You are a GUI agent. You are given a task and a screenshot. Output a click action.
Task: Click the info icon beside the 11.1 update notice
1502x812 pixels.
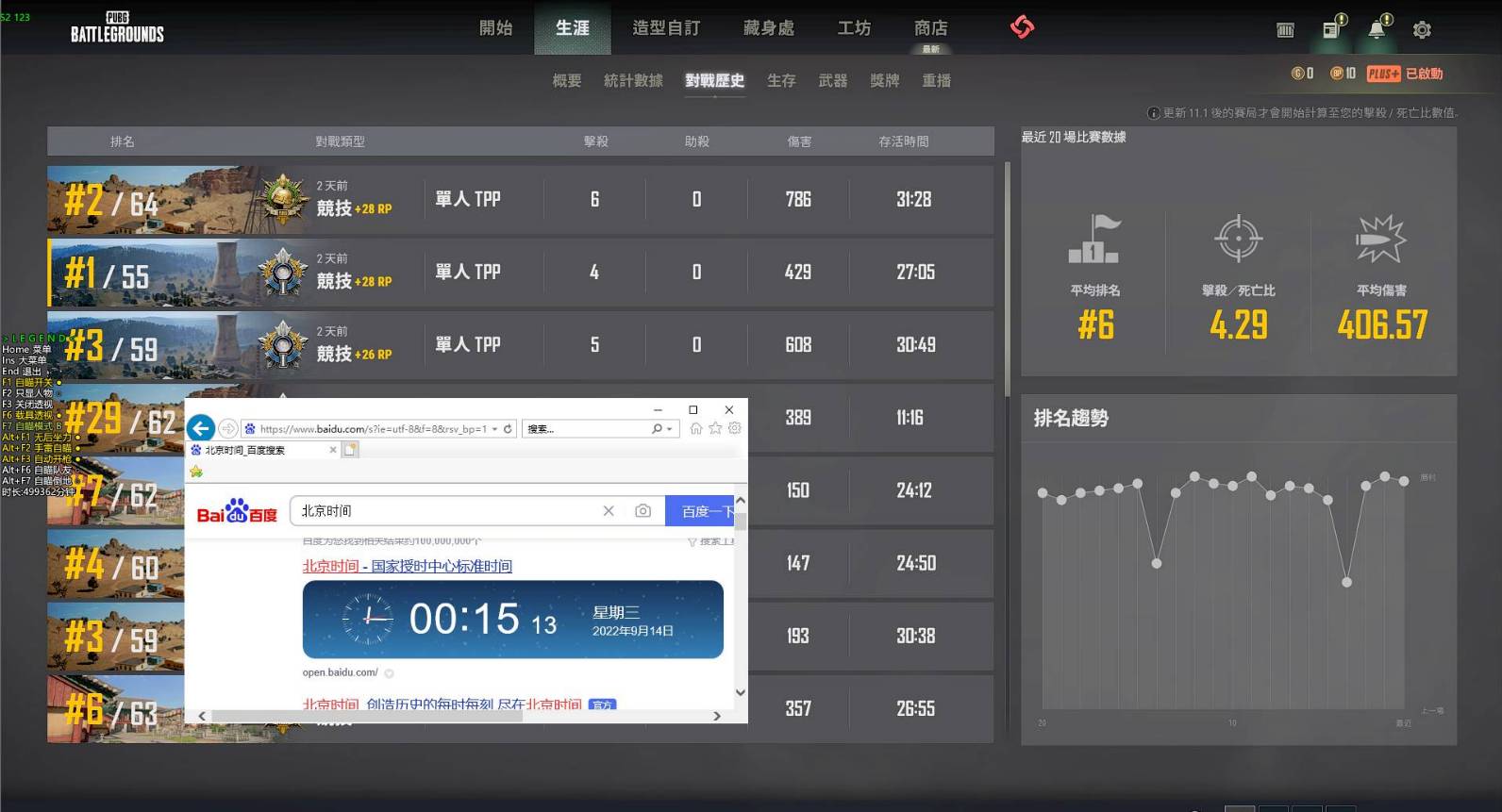pyautogui.click(x=1153, y=113)
